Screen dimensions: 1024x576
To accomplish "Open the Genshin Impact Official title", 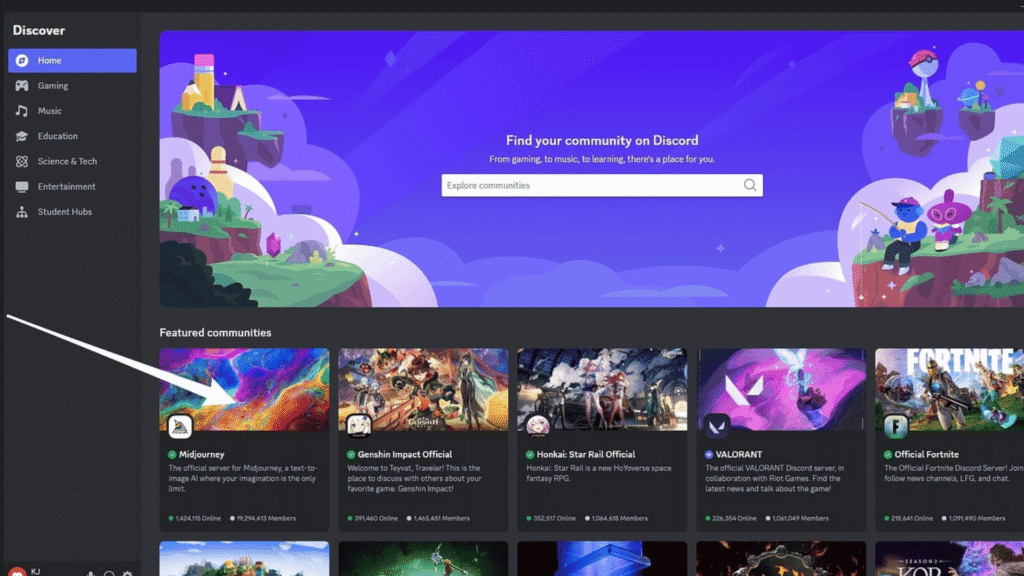I will tap(405, 455).
